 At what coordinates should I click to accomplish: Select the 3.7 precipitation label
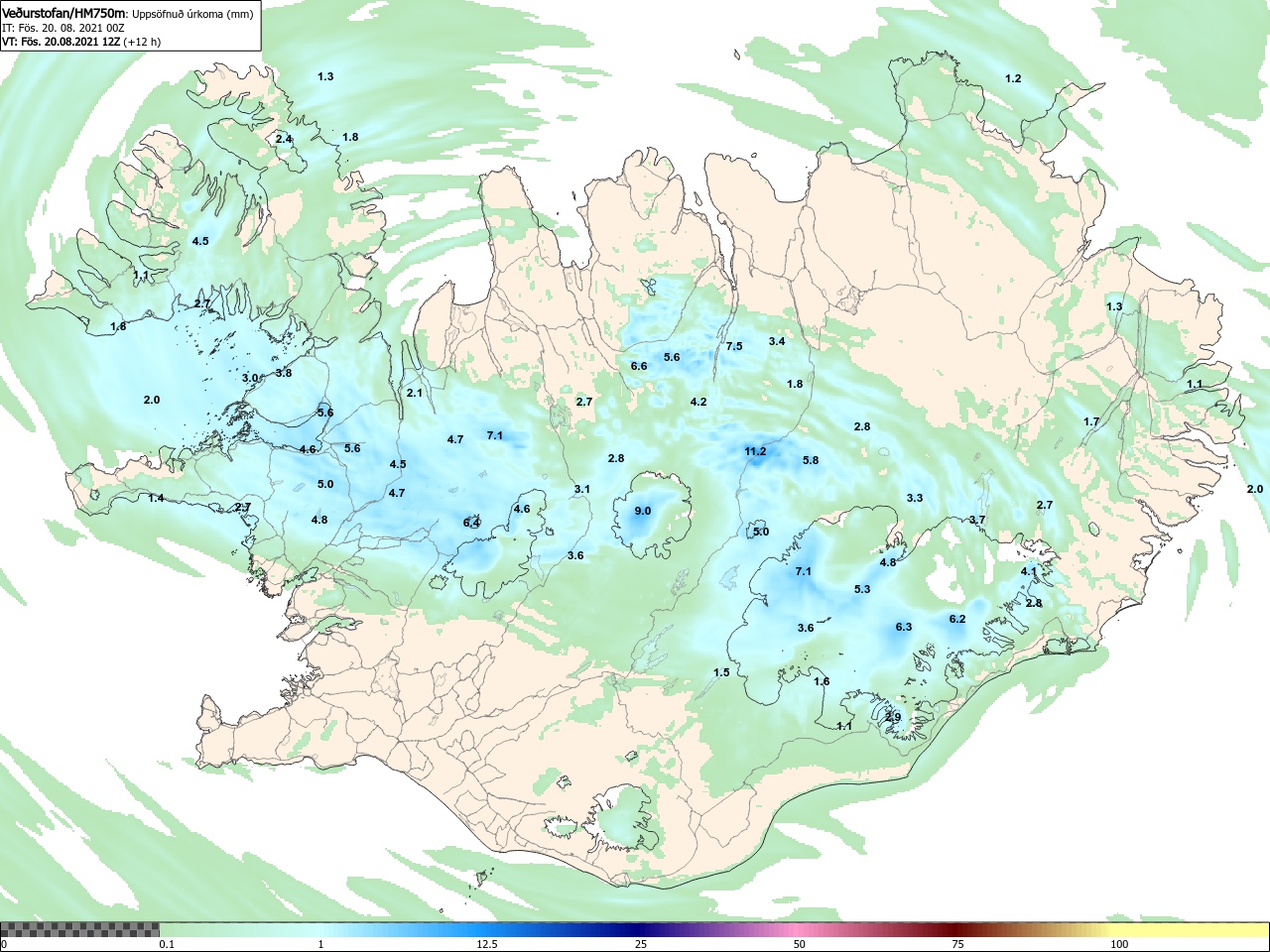click(977, 520)
